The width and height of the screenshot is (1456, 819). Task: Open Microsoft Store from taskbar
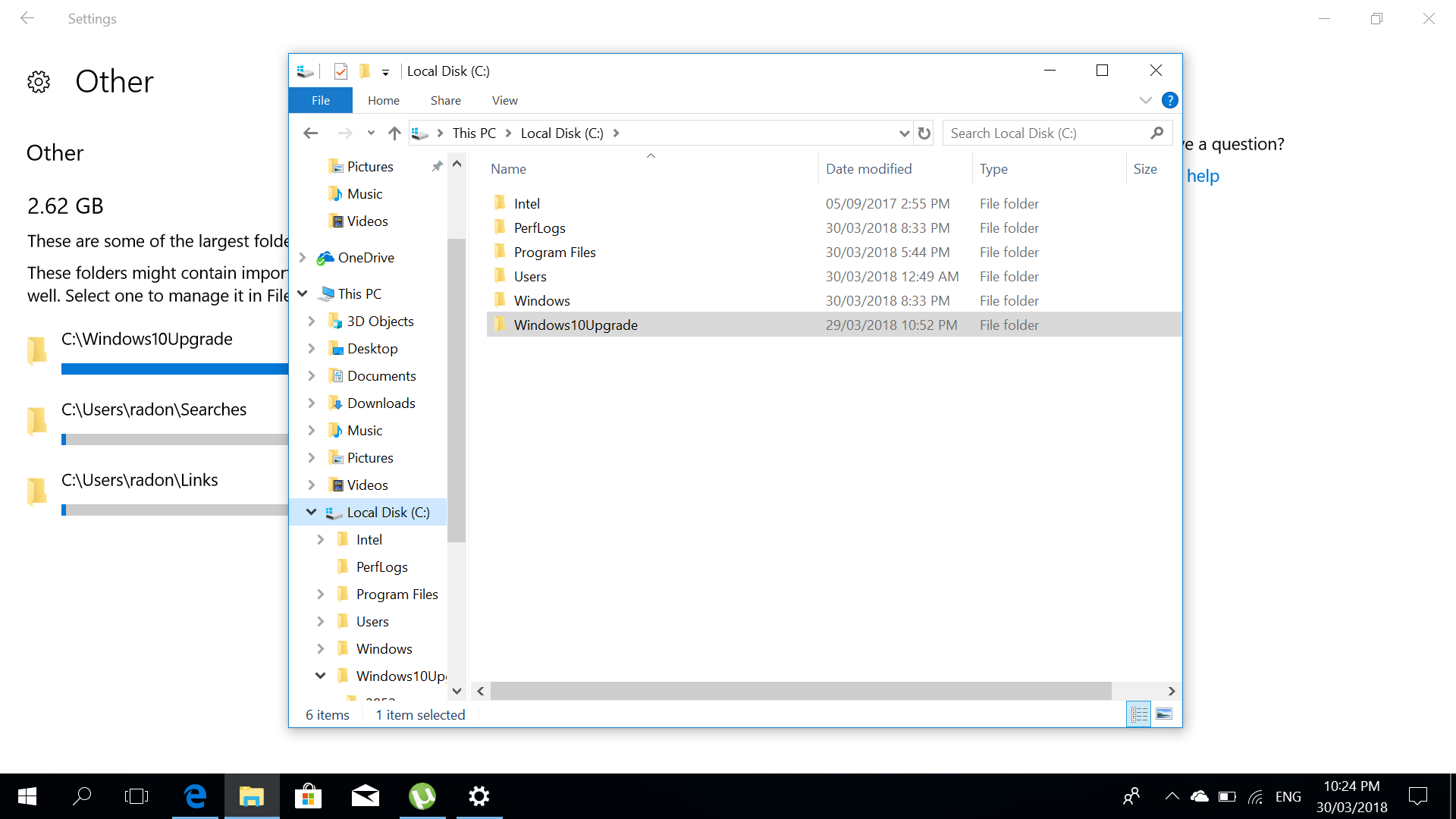click(308, 796)
